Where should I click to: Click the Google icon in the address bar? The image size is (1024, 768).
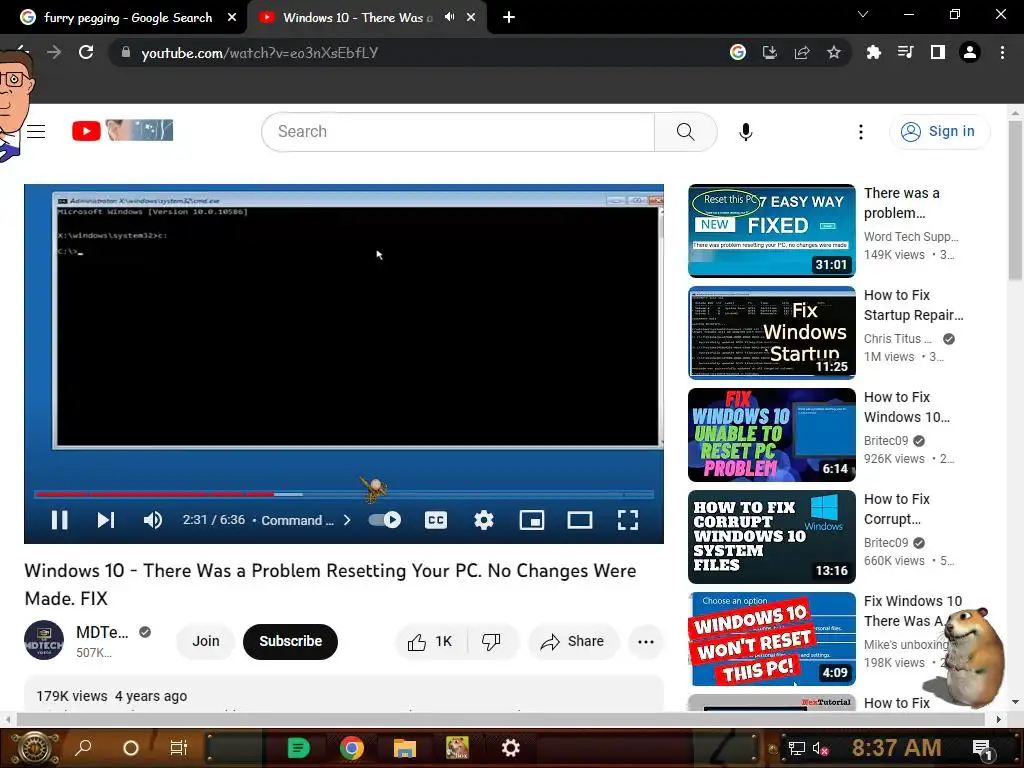[738, 52]
